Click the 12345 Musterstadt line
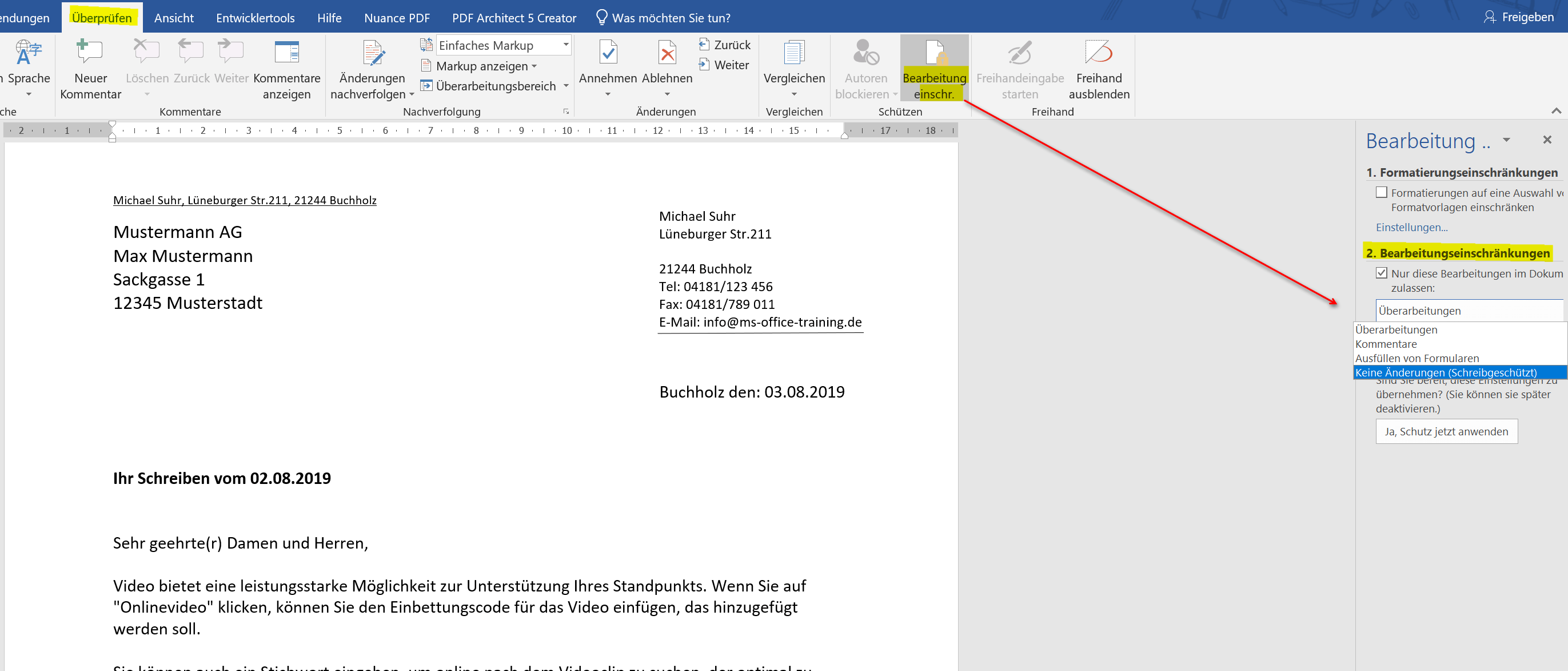 [187, 303]
